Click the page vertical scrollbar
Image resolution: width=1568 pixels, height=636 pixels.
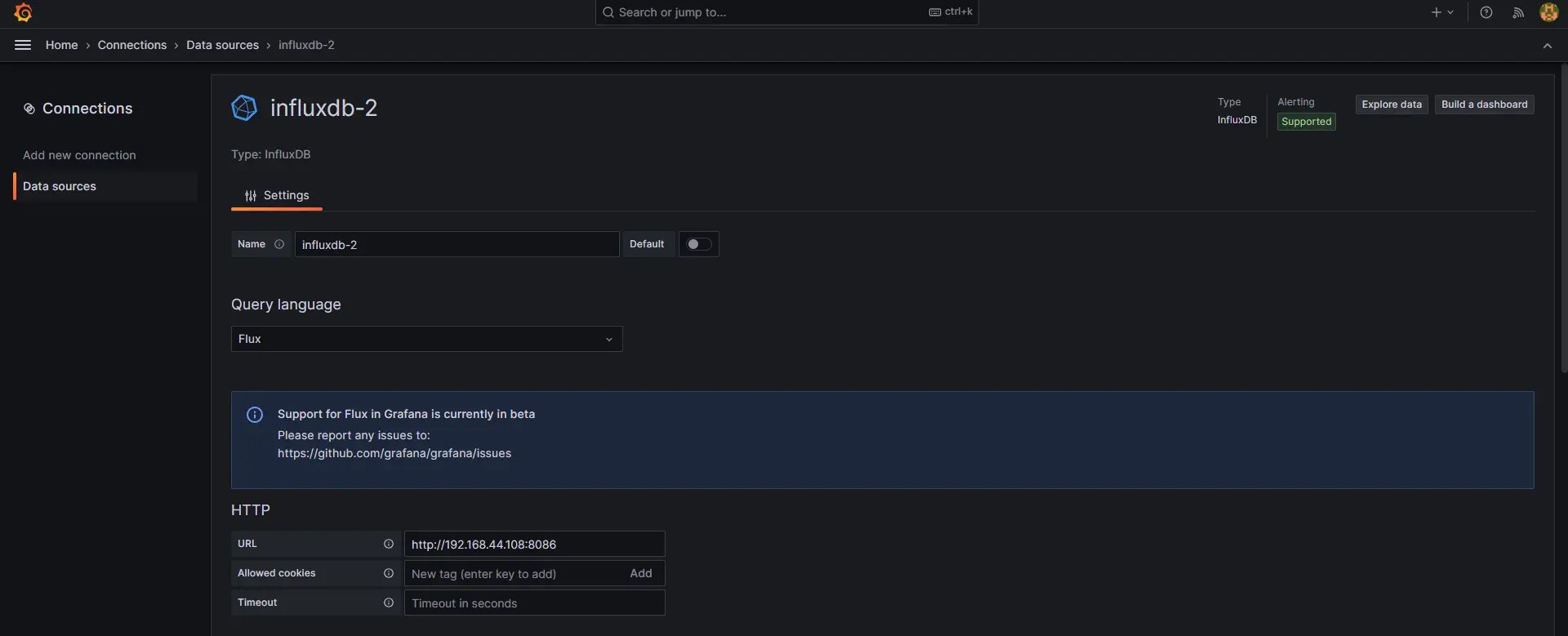1563,220
